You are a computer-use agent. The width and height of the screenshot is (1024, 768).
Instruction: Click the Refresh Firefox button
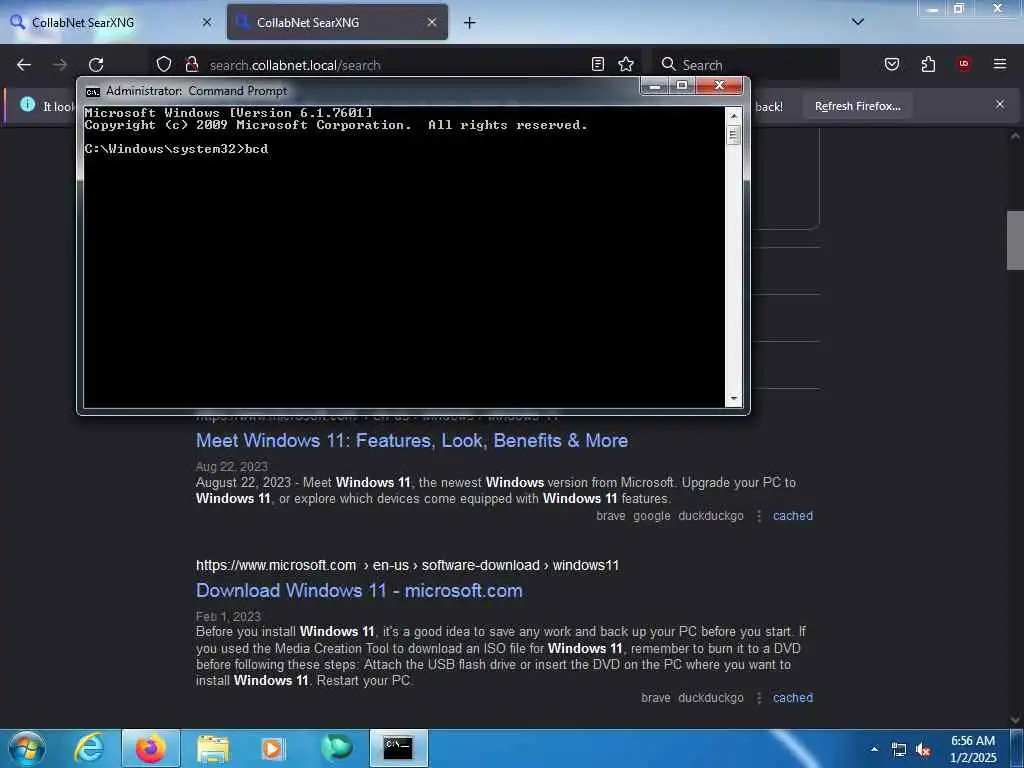tap(857, 106)
